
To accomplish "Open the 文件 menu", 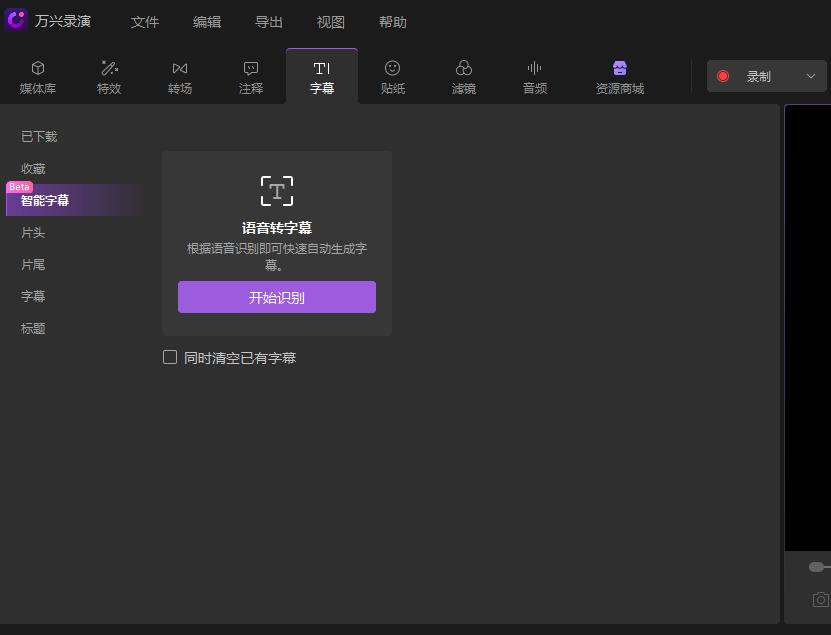I will (145, 22).
